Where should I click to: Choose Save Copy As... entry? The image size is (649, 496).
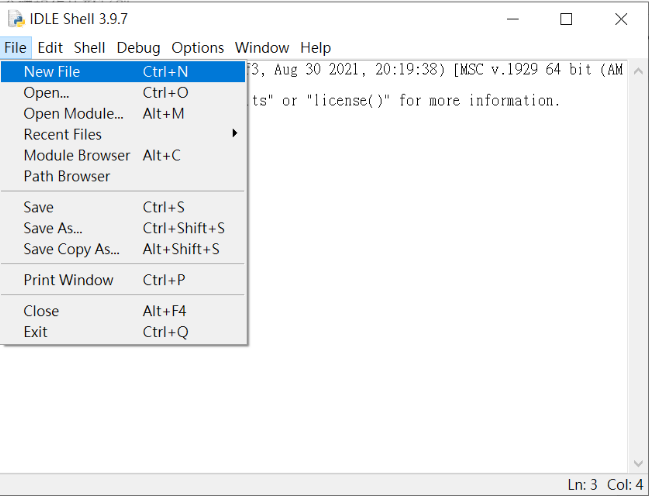123,249
